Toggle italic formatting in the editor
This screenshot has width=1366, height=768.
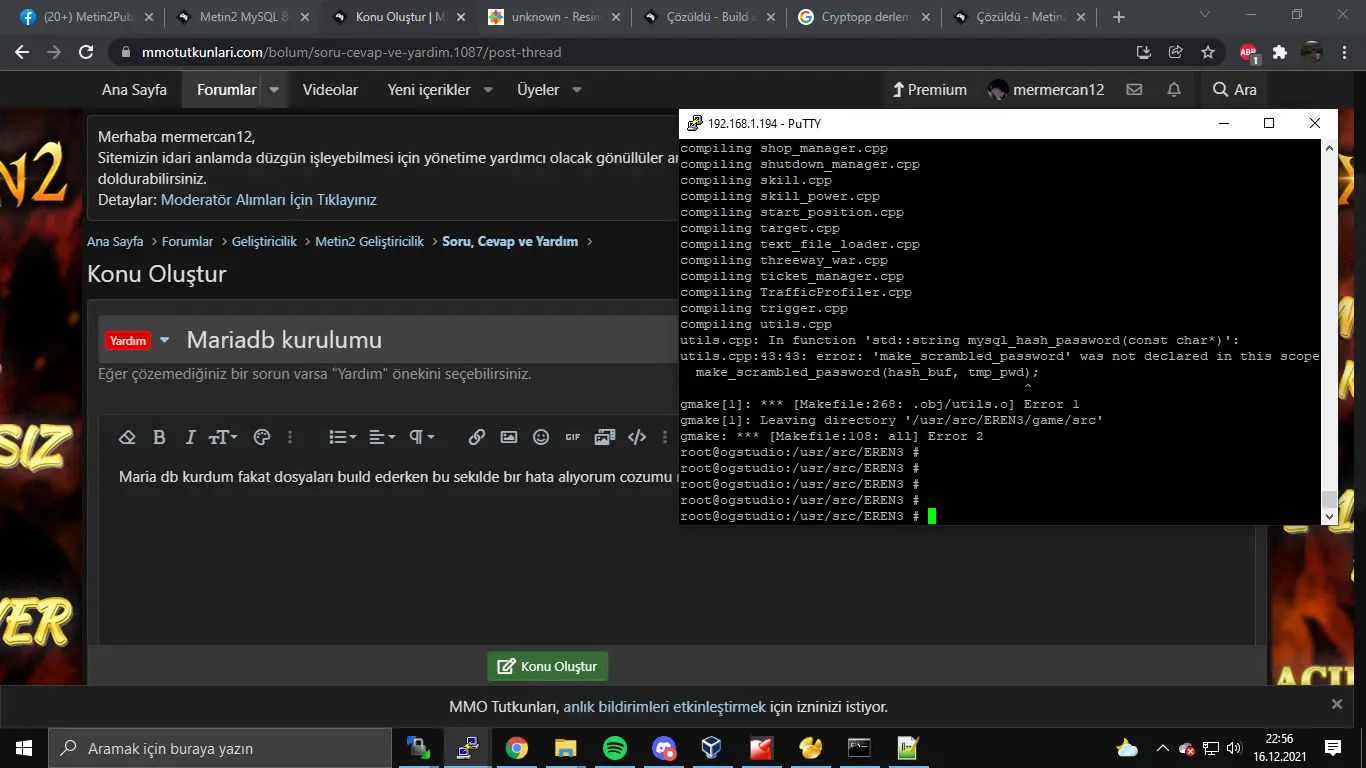coord(190,437)
